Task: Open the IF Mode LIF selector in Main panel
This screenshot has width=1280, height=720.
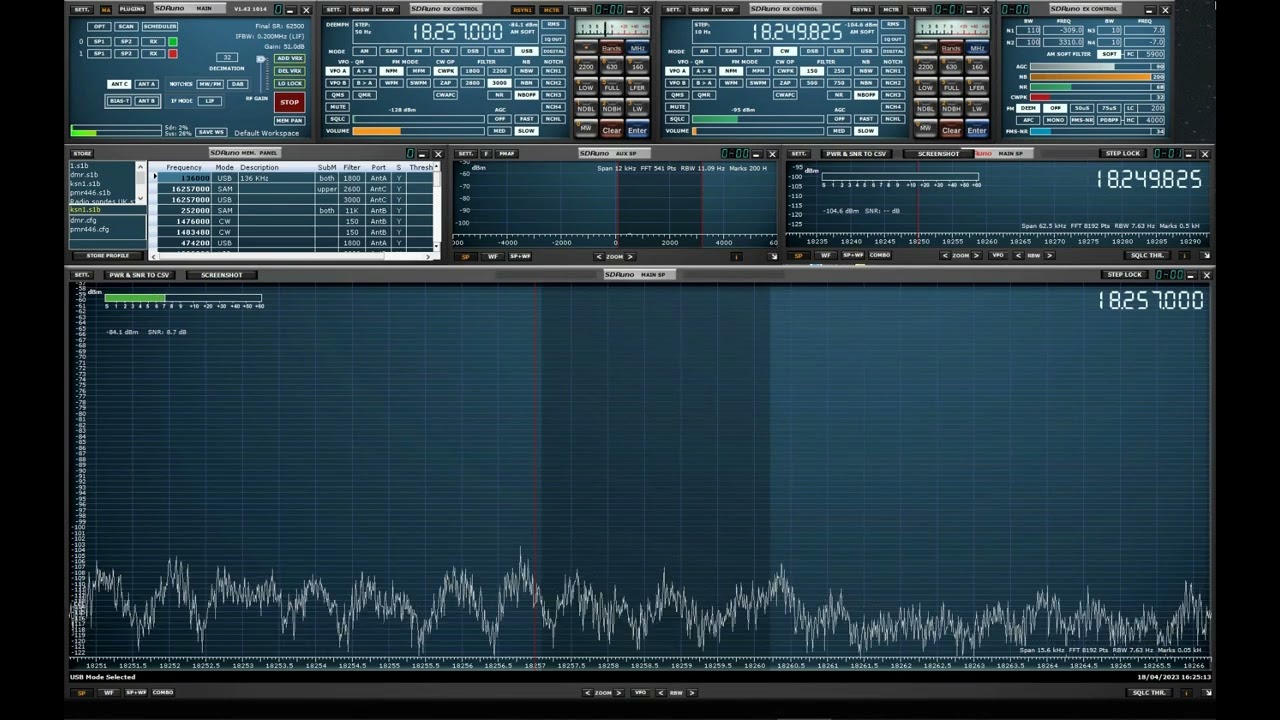Action: 210,101
